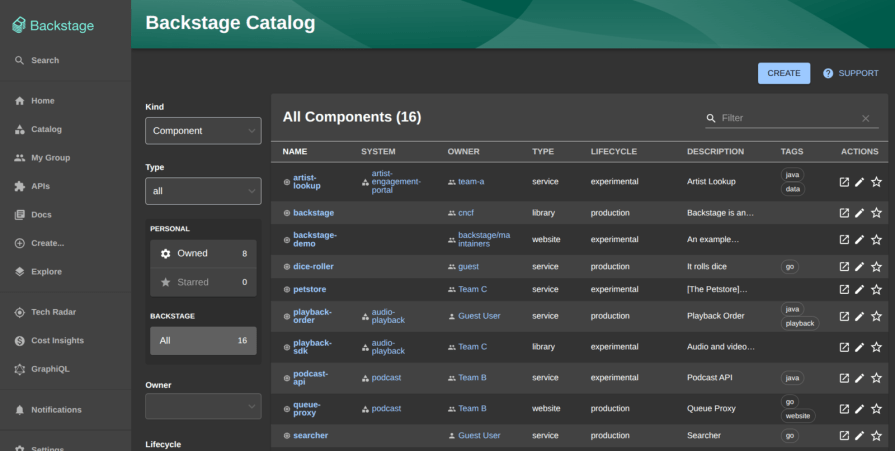Click the Cost Insights dollar icon
The width and height of the screenshot is (895, 451).
point(19,341)
